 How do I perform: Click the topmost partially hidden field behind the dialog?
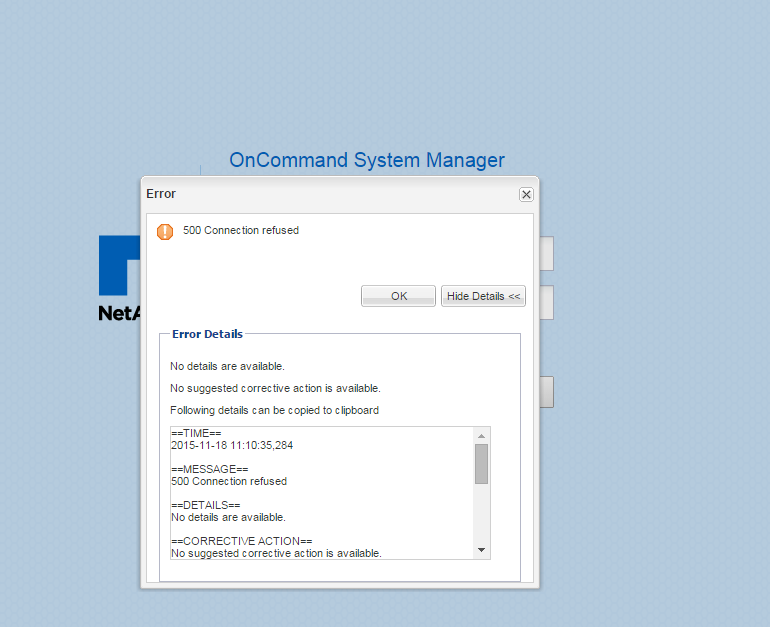click(x=546, y=254)
